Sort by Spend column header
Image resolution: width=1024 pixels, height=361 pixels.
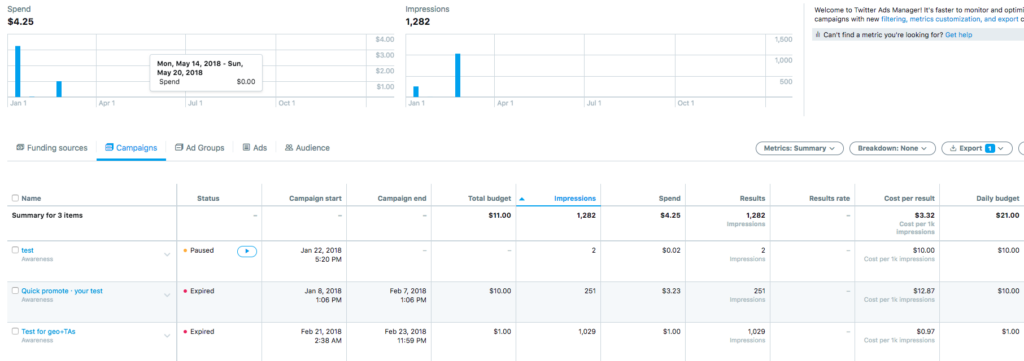(669, 198)
